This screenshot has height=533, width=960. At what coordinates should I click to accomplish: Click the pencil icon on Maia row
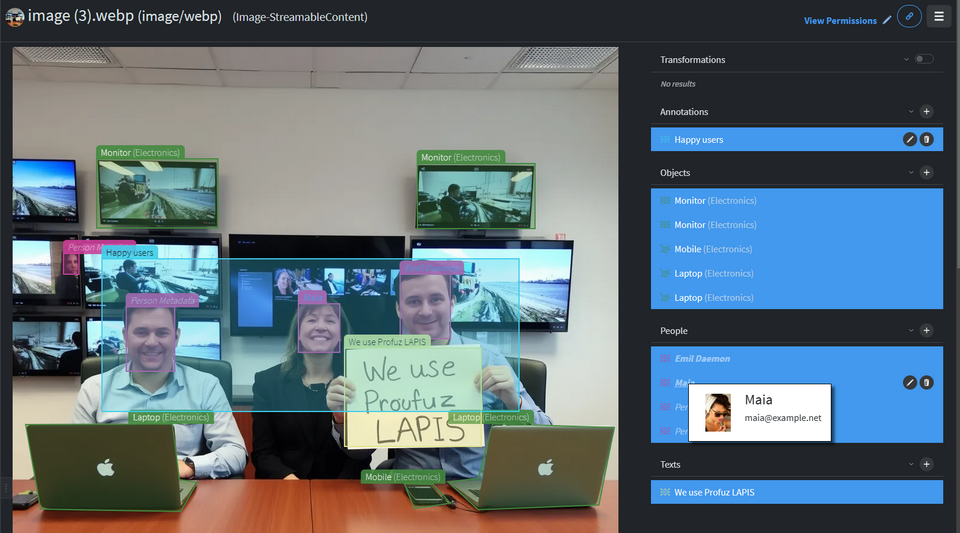pos(910,382)
